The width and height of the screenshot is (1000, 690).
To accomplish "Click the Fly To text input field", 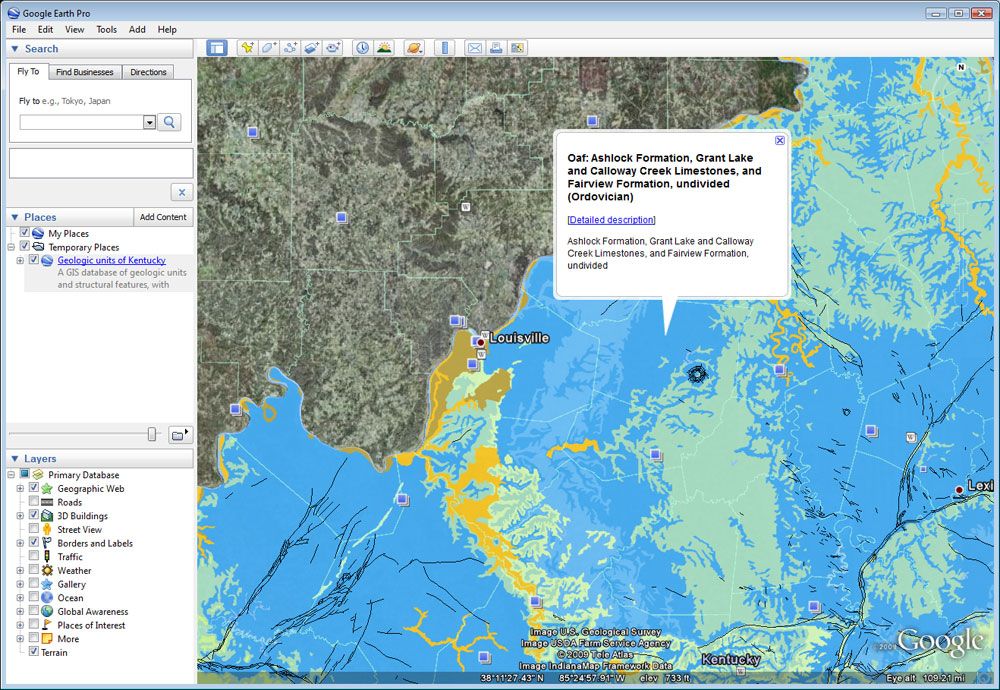I will pos(82,122).
